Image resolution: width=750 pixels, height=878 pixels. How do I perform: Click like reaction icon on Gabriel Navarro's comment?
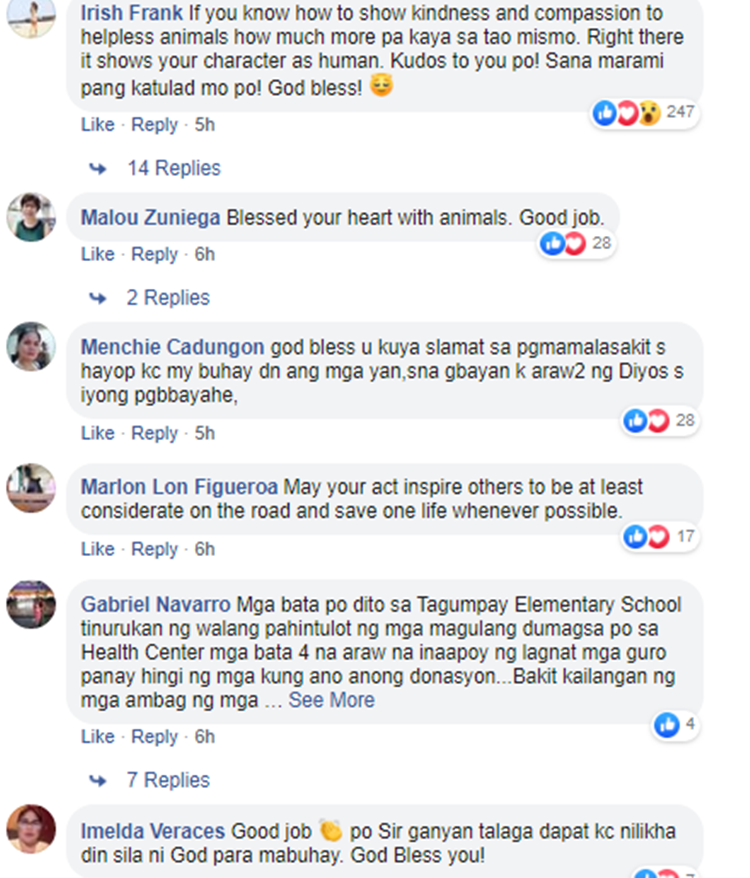(667, 725)
